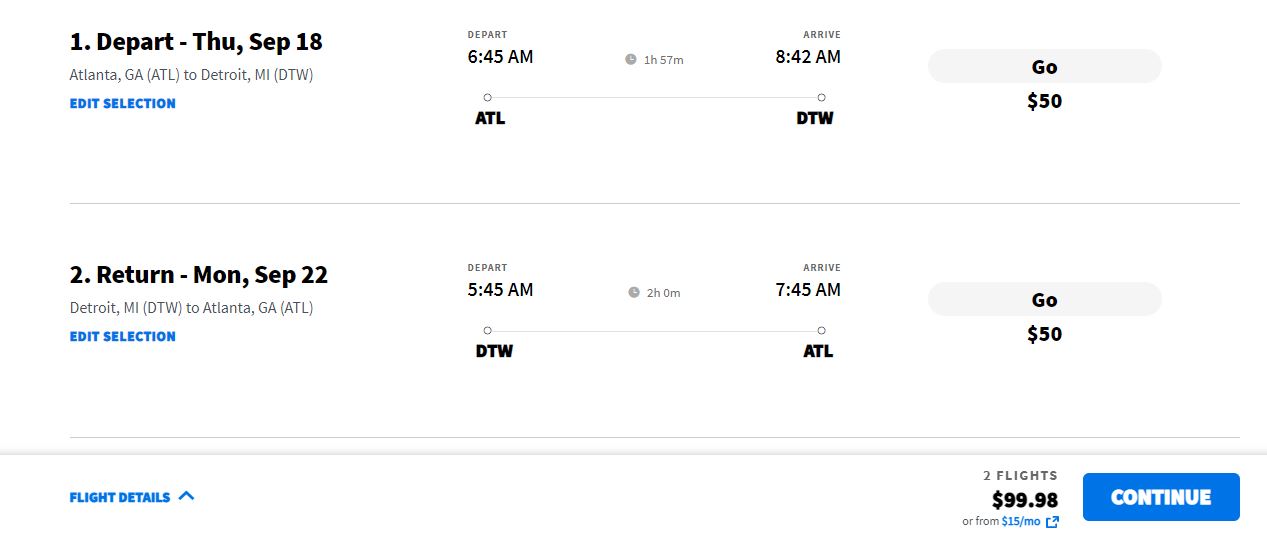Click the clock icon beside 1h 57m
The width and height of the screenshot is (1267, 538).
click(631, 59)
